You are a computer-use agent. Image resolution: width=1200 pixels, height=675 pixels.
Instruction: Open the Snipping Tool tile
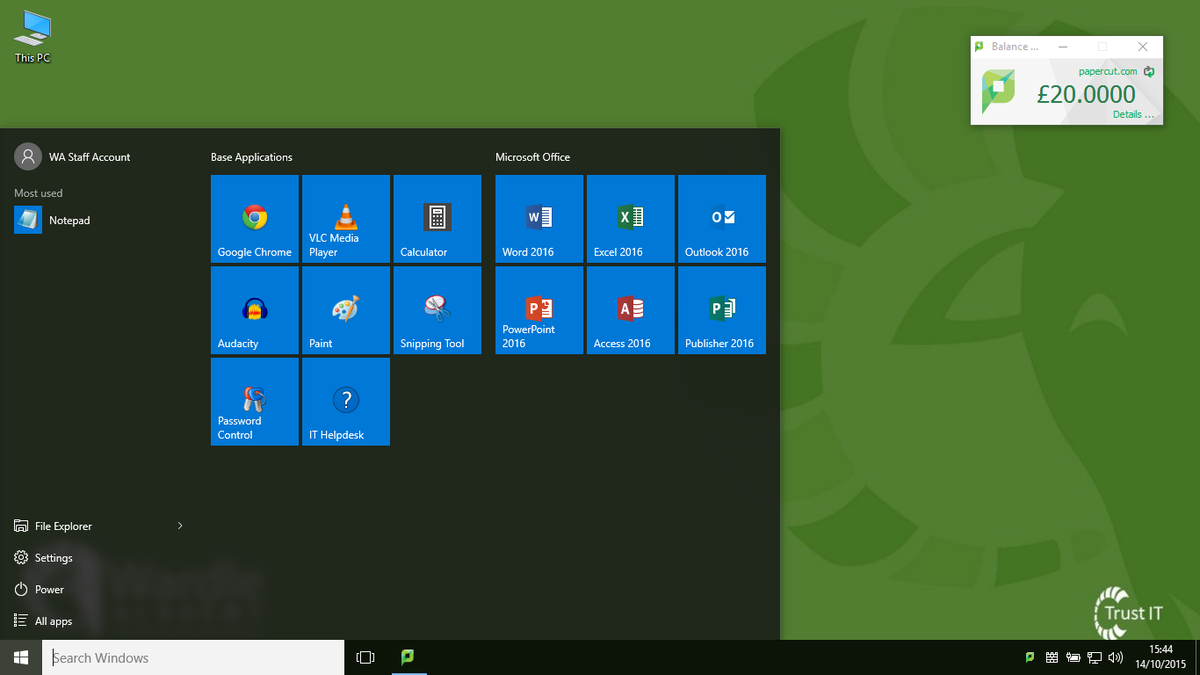437,310
